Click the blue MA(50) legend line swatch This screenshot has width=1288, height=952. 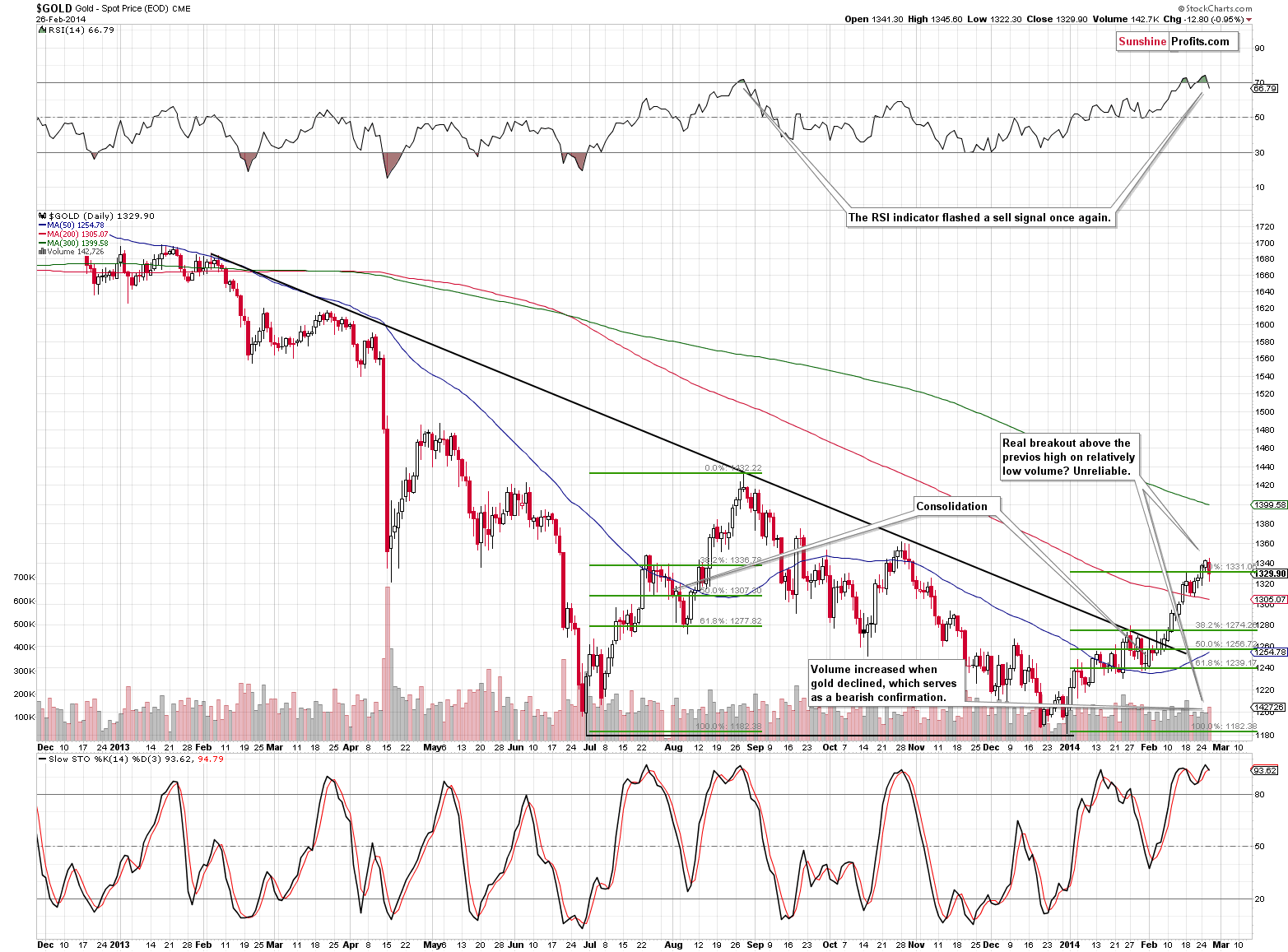coord(42,225)
